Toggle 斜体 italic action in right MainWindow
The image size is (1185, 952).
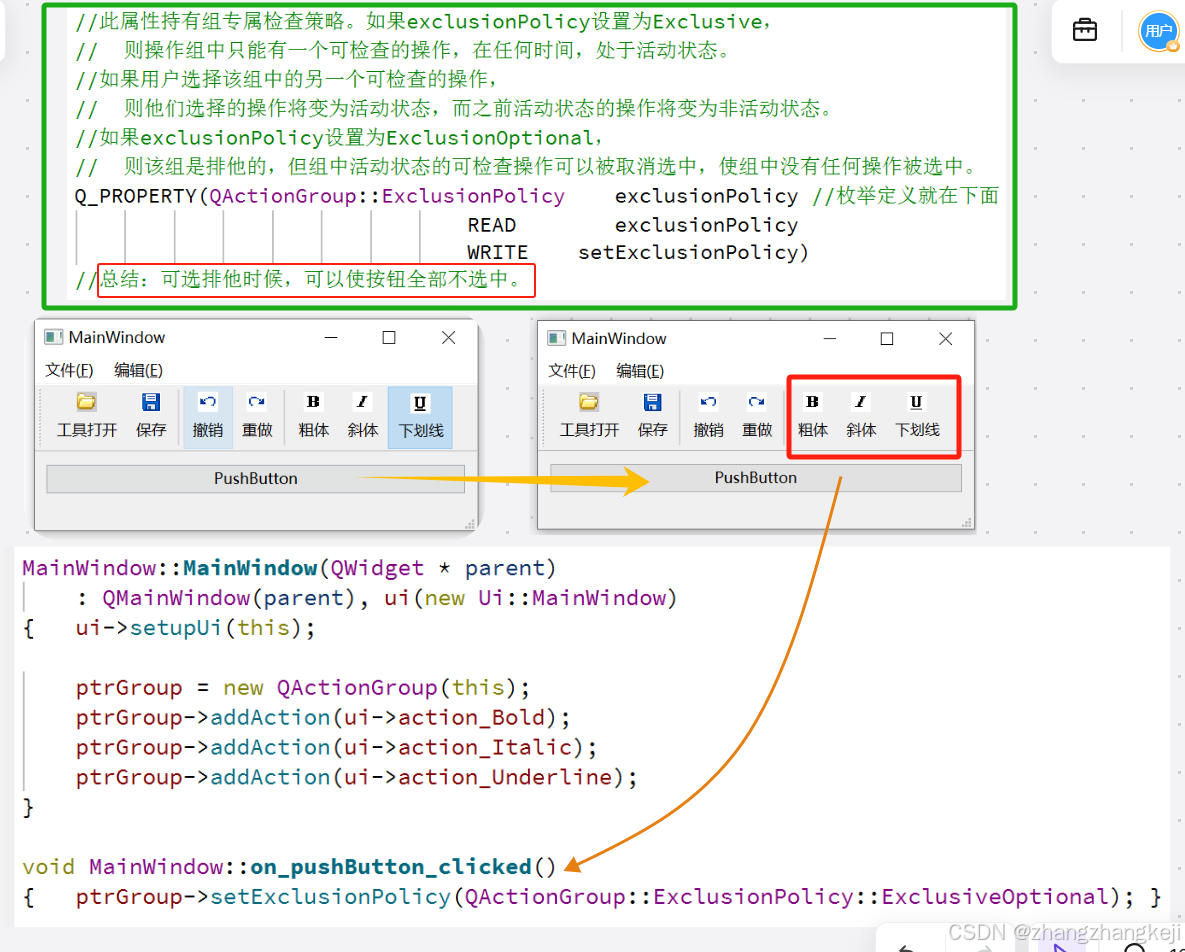pos(861,416)
